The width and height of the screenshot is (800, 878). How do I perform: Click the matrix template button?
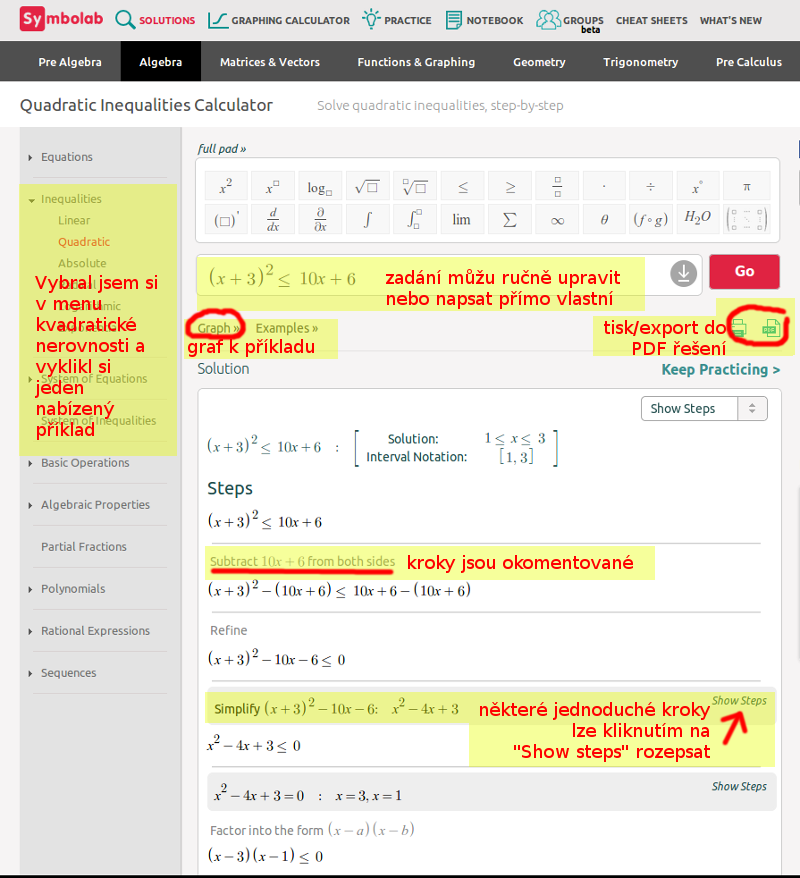[746, 219]
